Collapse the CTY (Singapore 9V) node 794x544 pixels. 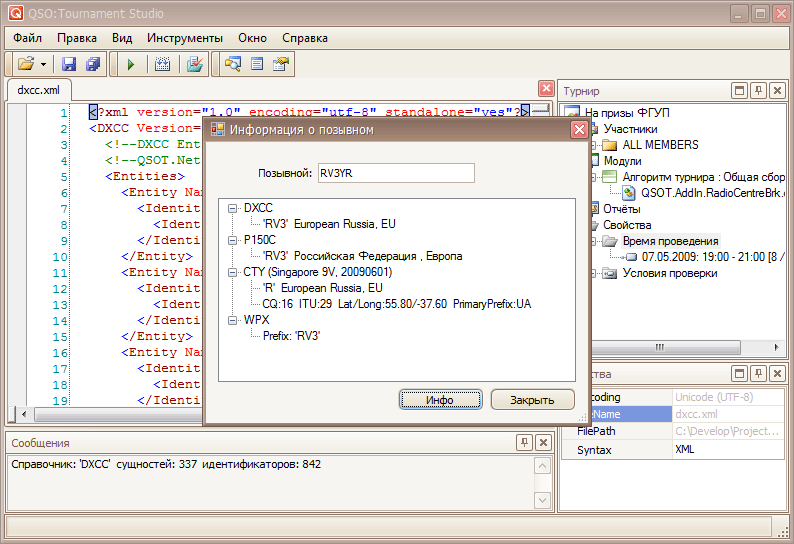click(233, 272)
